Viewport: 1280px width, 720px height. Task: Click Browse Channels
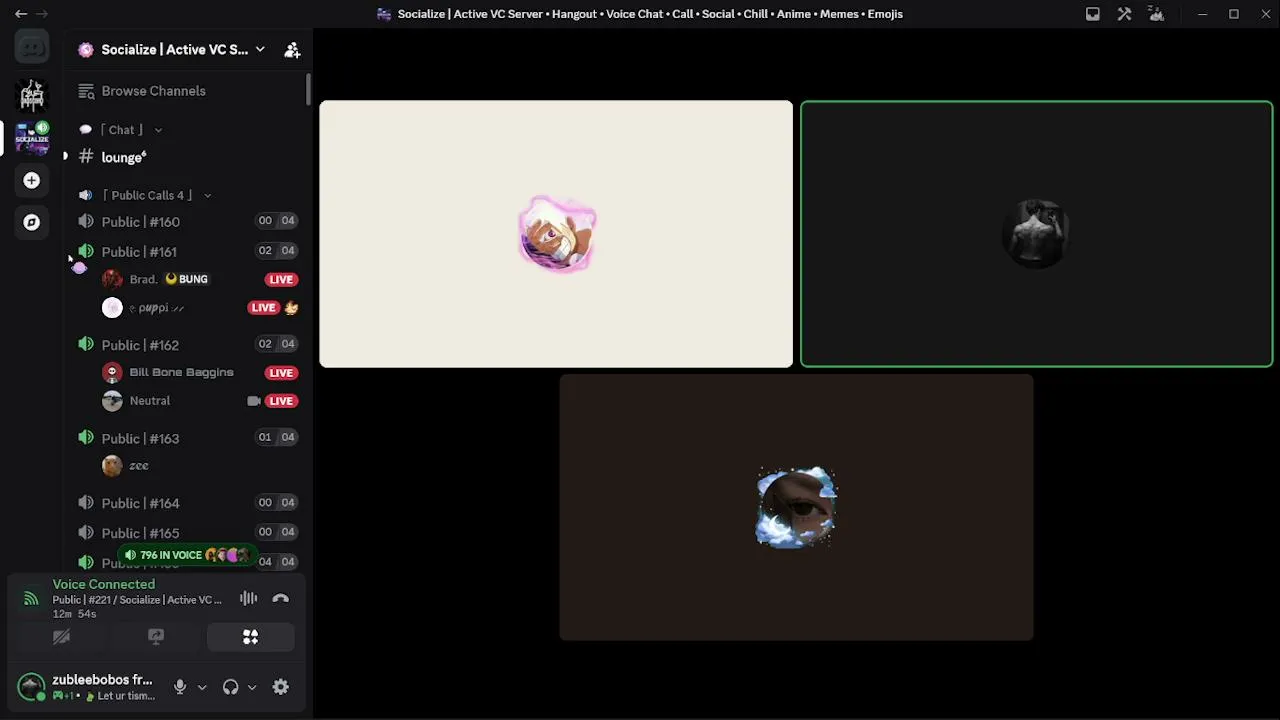coord(153,91)
